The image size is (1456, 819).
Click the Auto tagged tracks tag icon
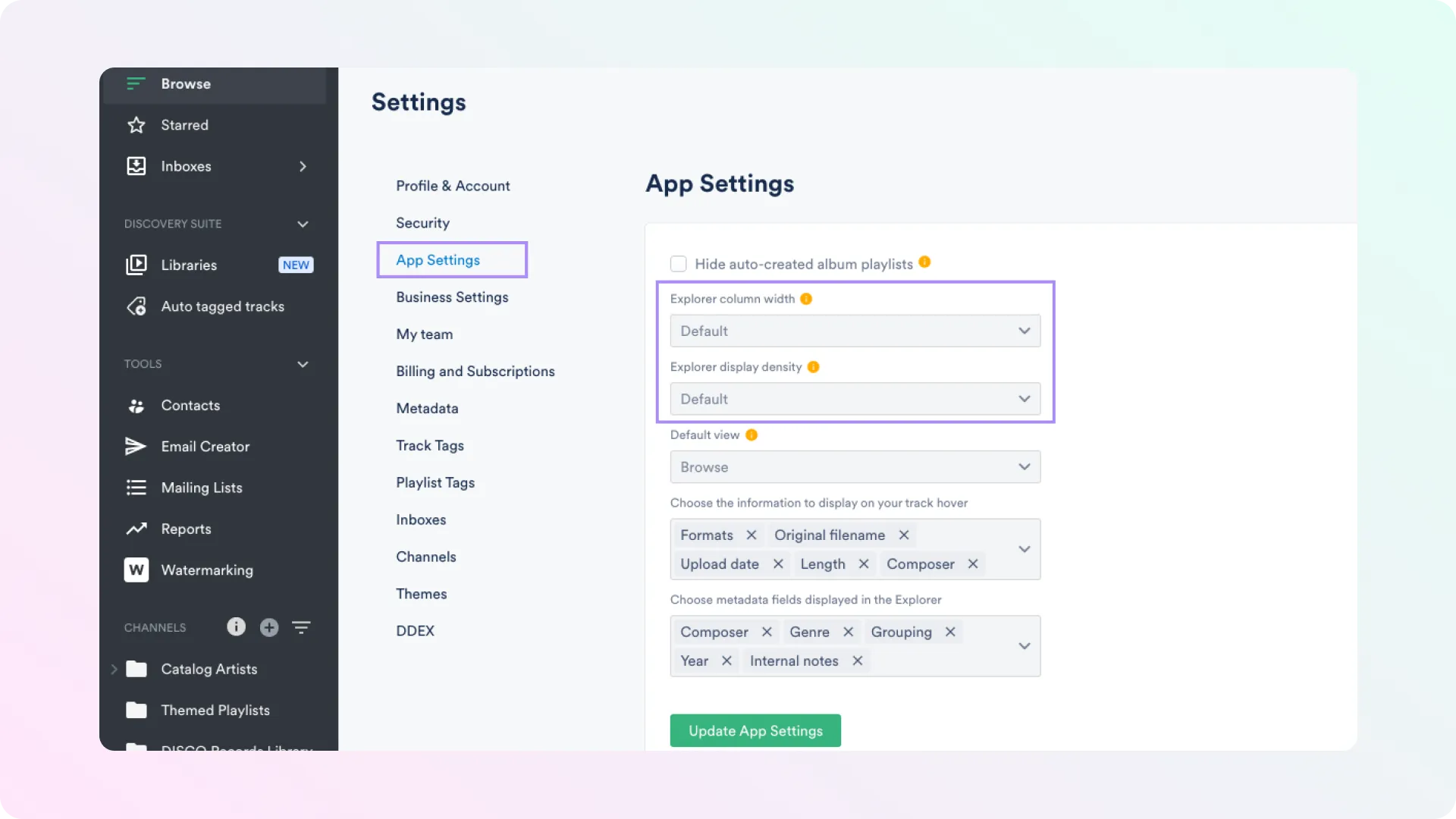(x=136, y=306)
